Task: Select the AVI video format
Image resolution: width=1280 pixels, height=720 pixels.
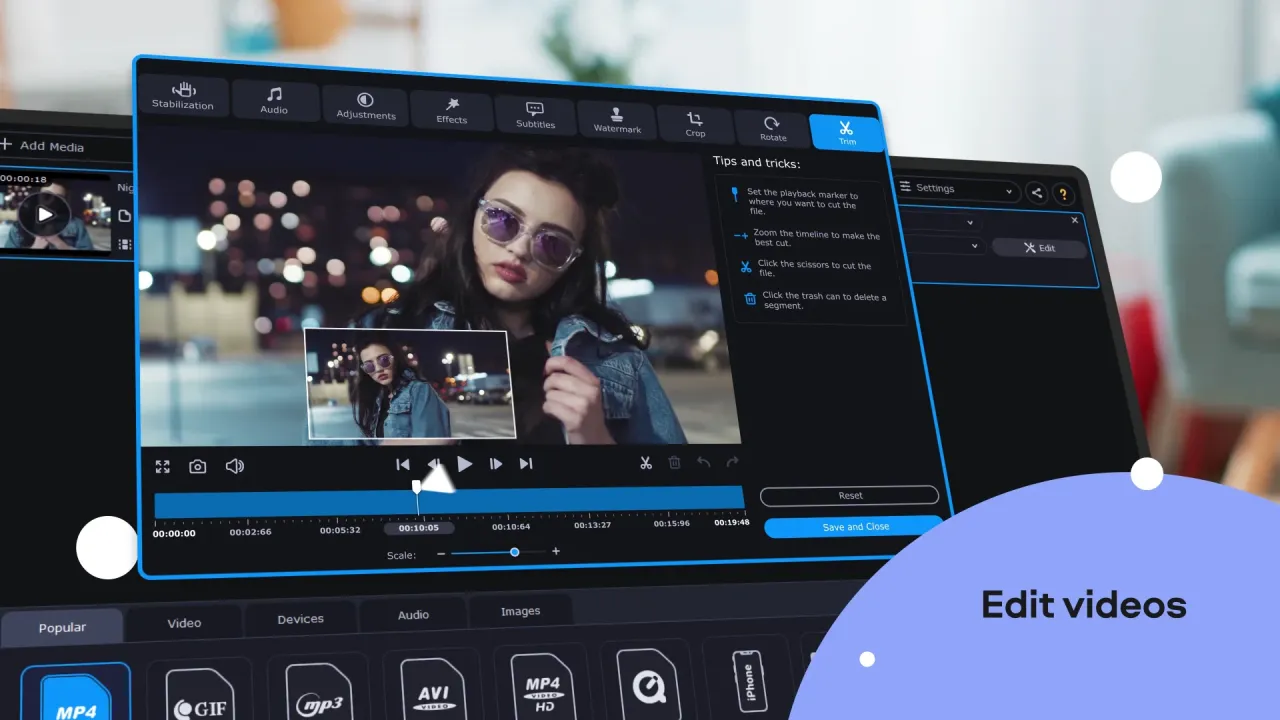Action: (433, 683)
